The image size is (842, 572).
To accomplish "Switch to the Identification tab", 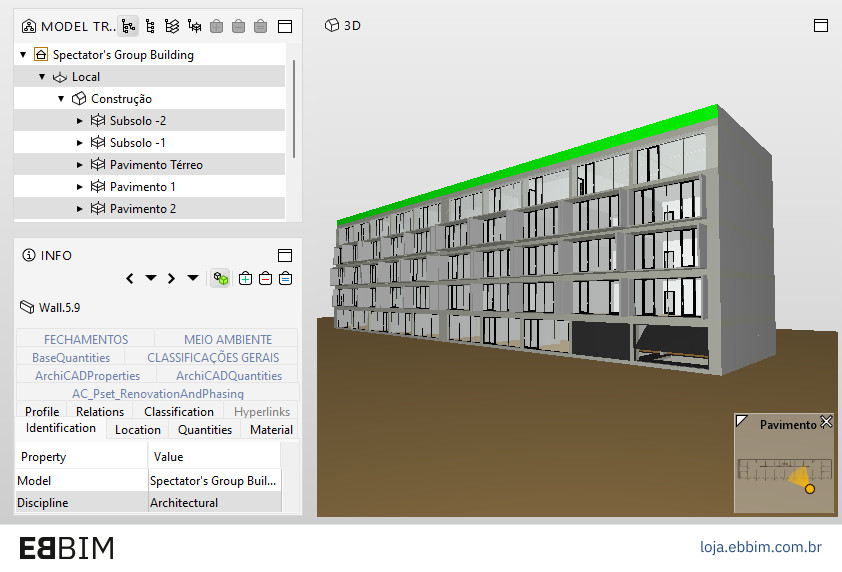I will [61, 428].
